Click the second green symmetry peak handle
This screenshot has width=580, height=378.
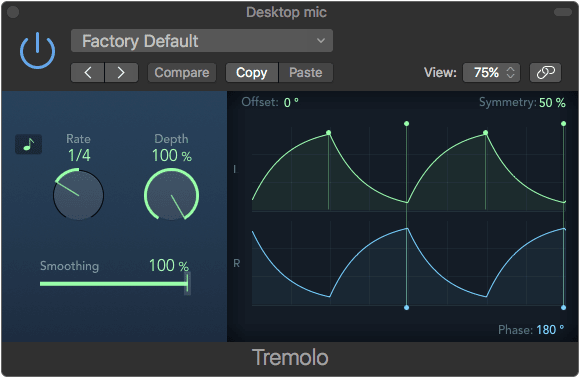(x=486, y=132)
